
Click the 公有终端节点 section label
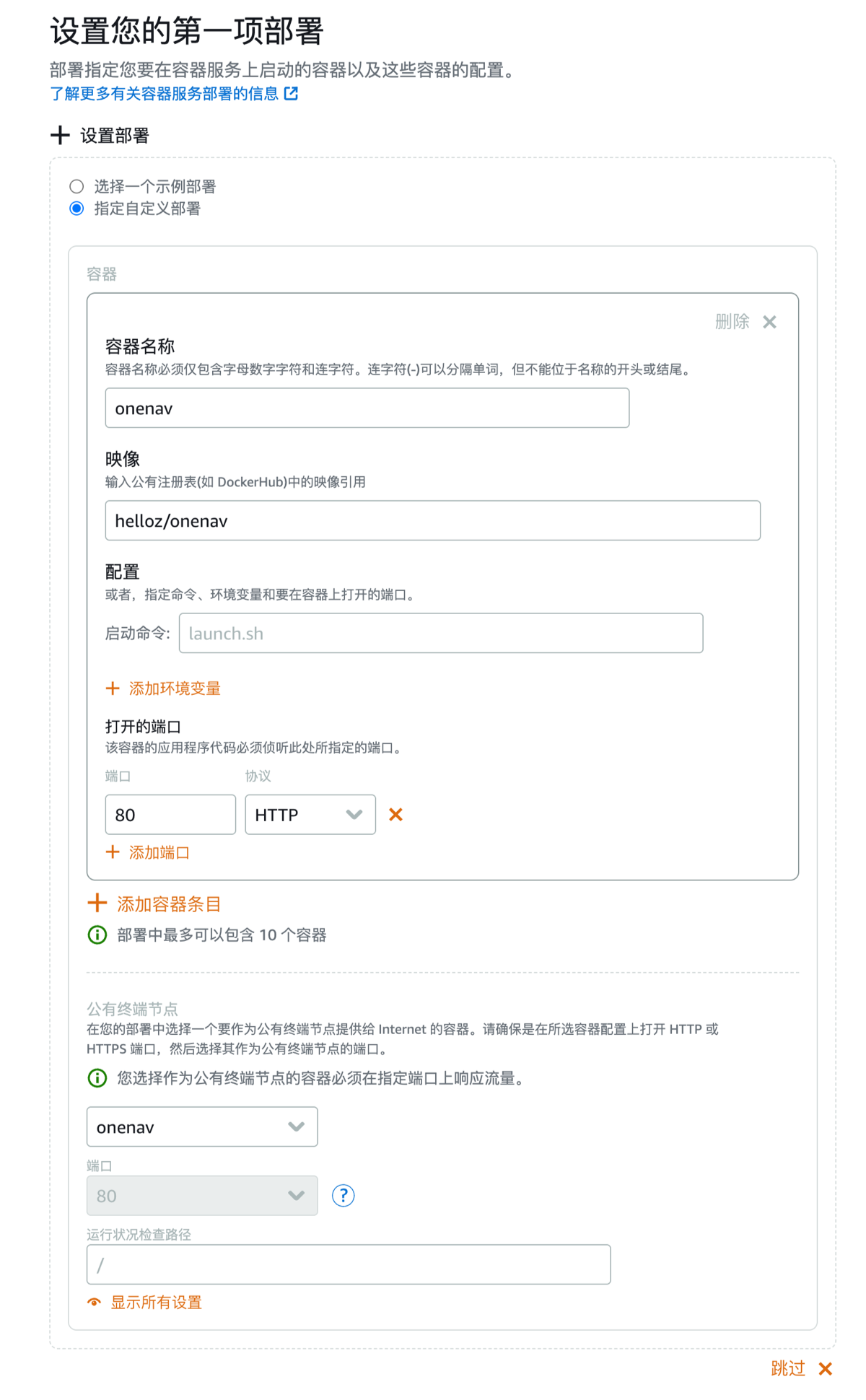pos(132,1009)
